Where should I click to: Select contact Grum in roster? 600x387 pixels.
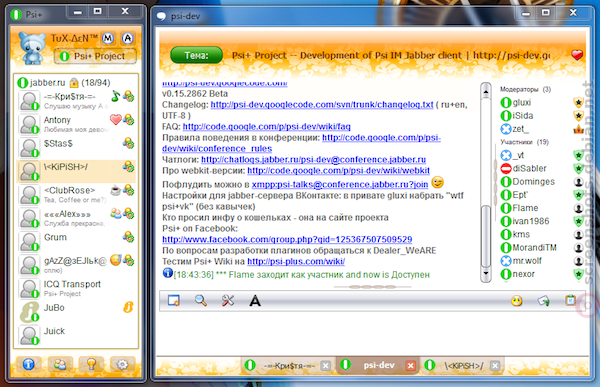77,242
